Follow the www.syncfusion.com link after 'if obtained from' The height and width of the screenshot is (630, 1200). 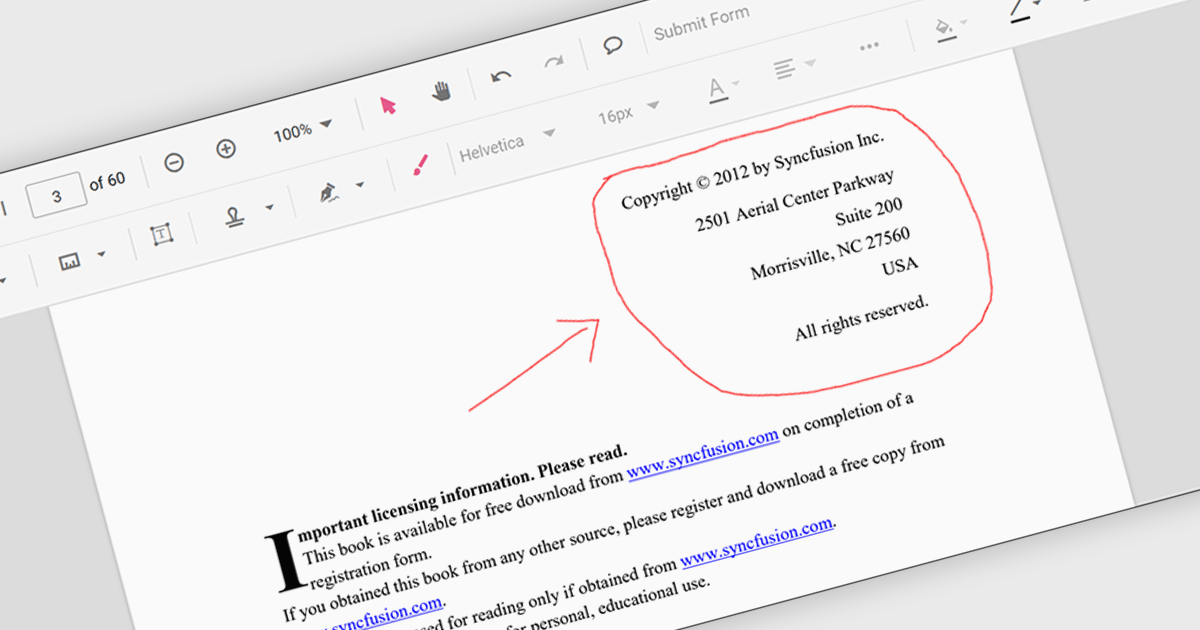(x=757, y=540)
